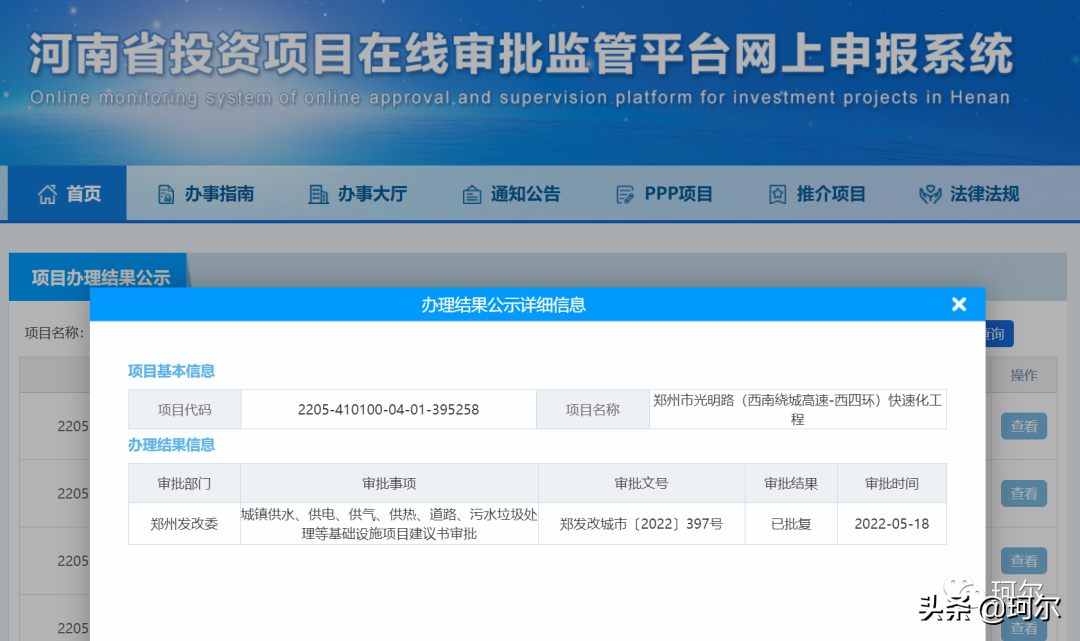This screenshot has width=1080, height=641.
Task: Click the edit-form icon beside PPP项目
Action: [x=625, y=195]
